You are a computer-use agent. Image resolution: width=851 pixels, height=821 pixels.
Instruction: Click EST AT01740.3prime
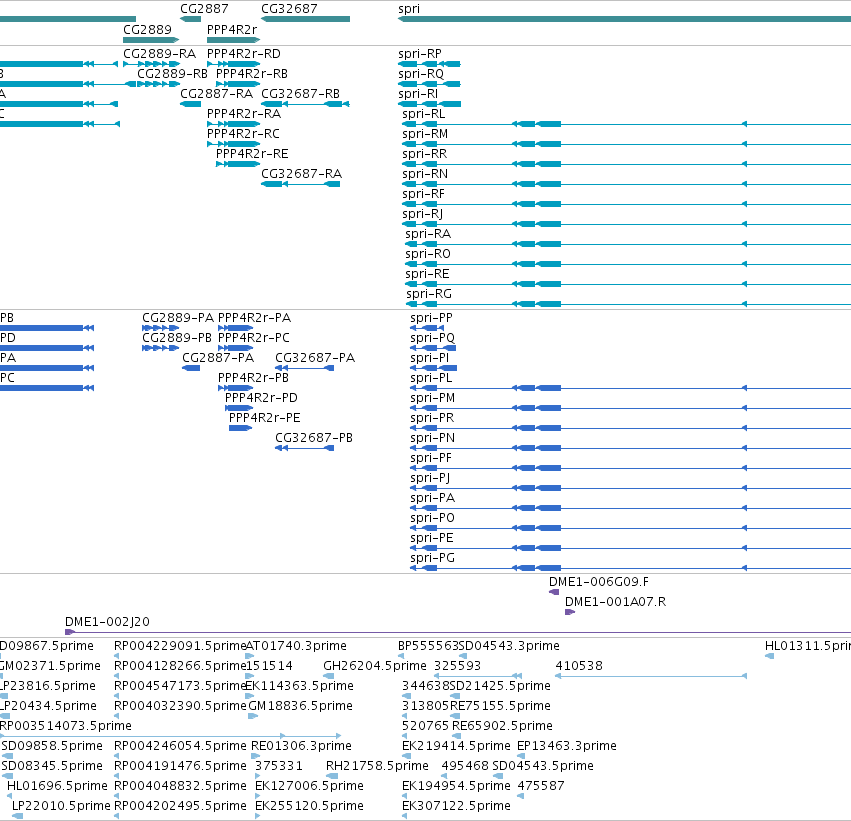[x=296, y=646]
